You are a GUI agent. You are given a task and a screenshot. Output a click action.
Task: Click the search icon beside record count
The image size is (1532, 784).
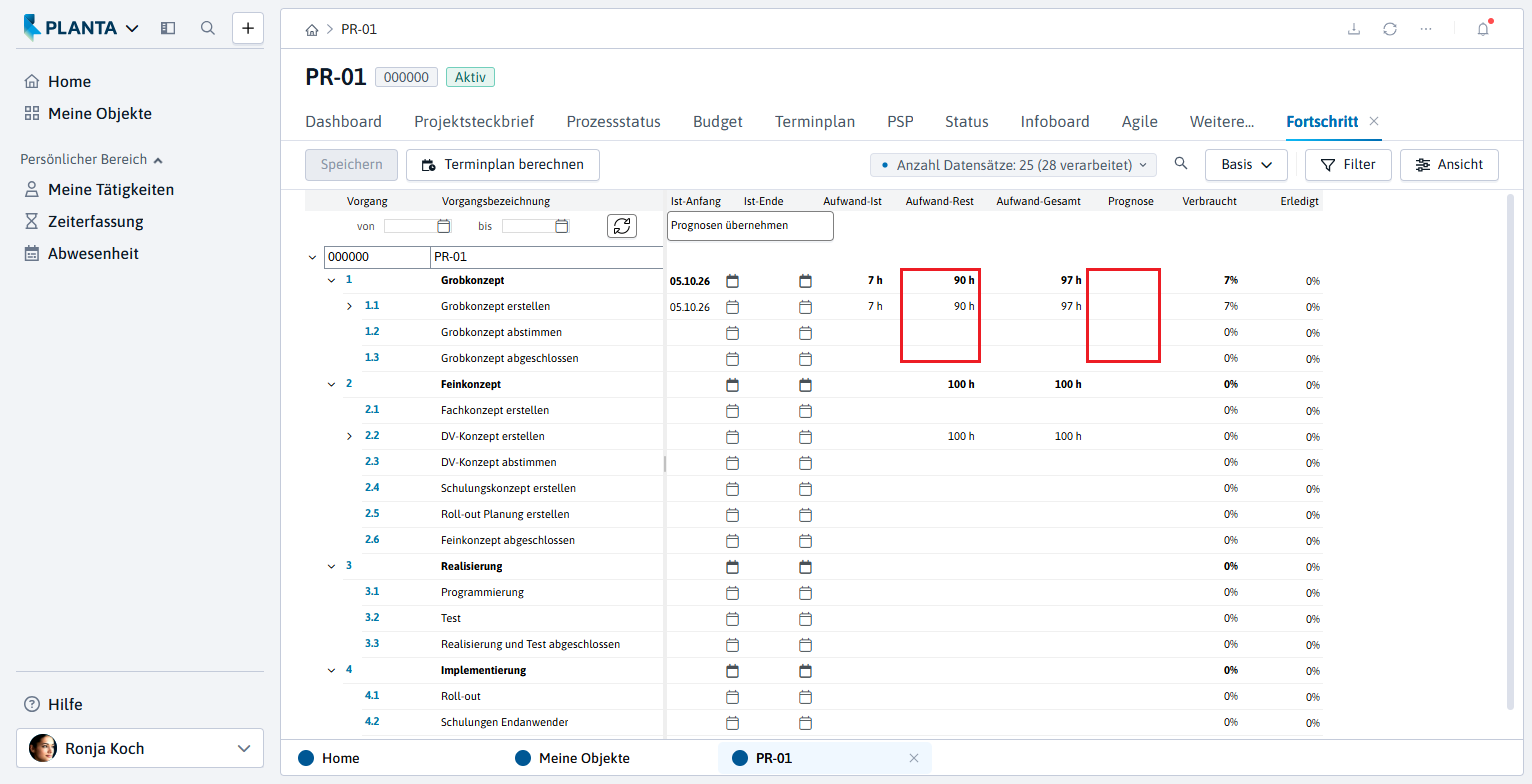(1181, 164)
